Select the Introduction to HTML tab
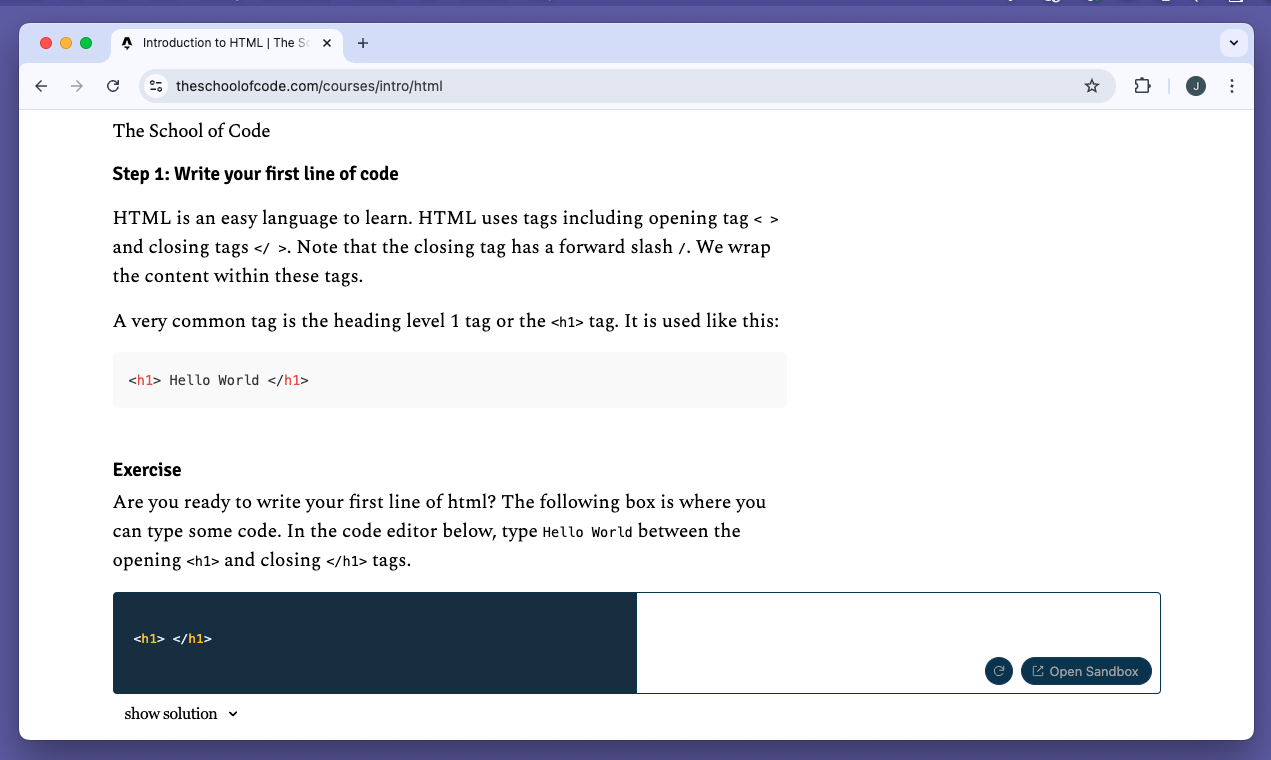 coord(227,43)
